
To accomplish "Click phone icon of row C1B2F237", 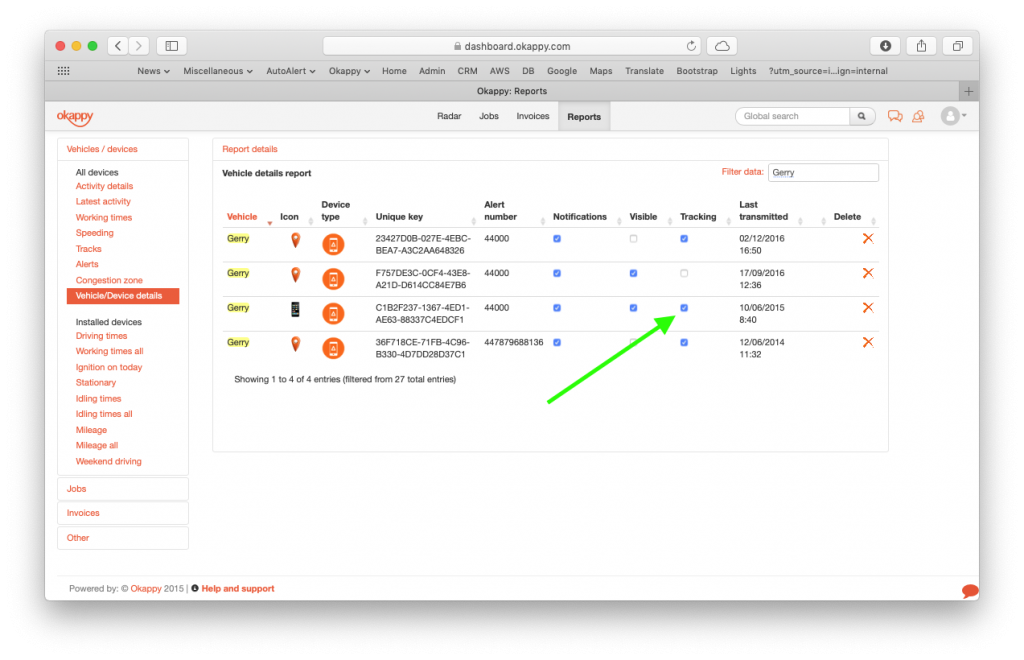I will click(x=295, y=309).
